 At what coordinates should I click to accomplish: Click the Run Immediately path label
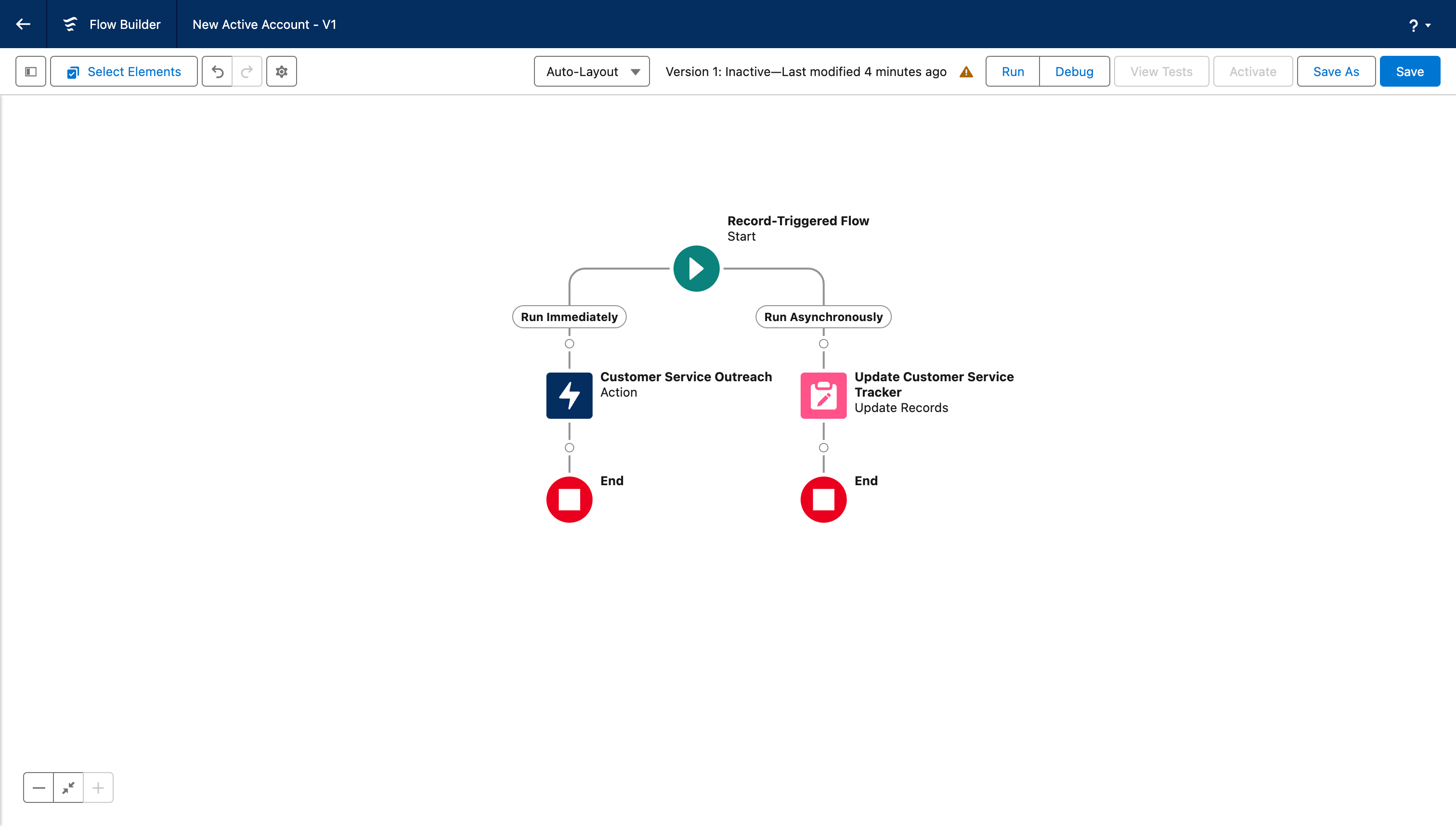pyautogui.click(x=569, y=317)
